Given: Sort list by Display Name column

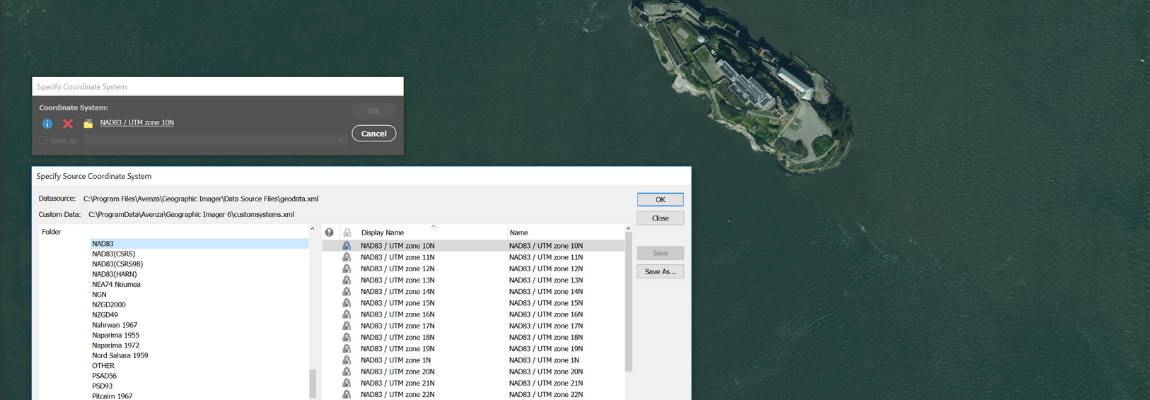Looking at the screenshot, I should (383, 232).
